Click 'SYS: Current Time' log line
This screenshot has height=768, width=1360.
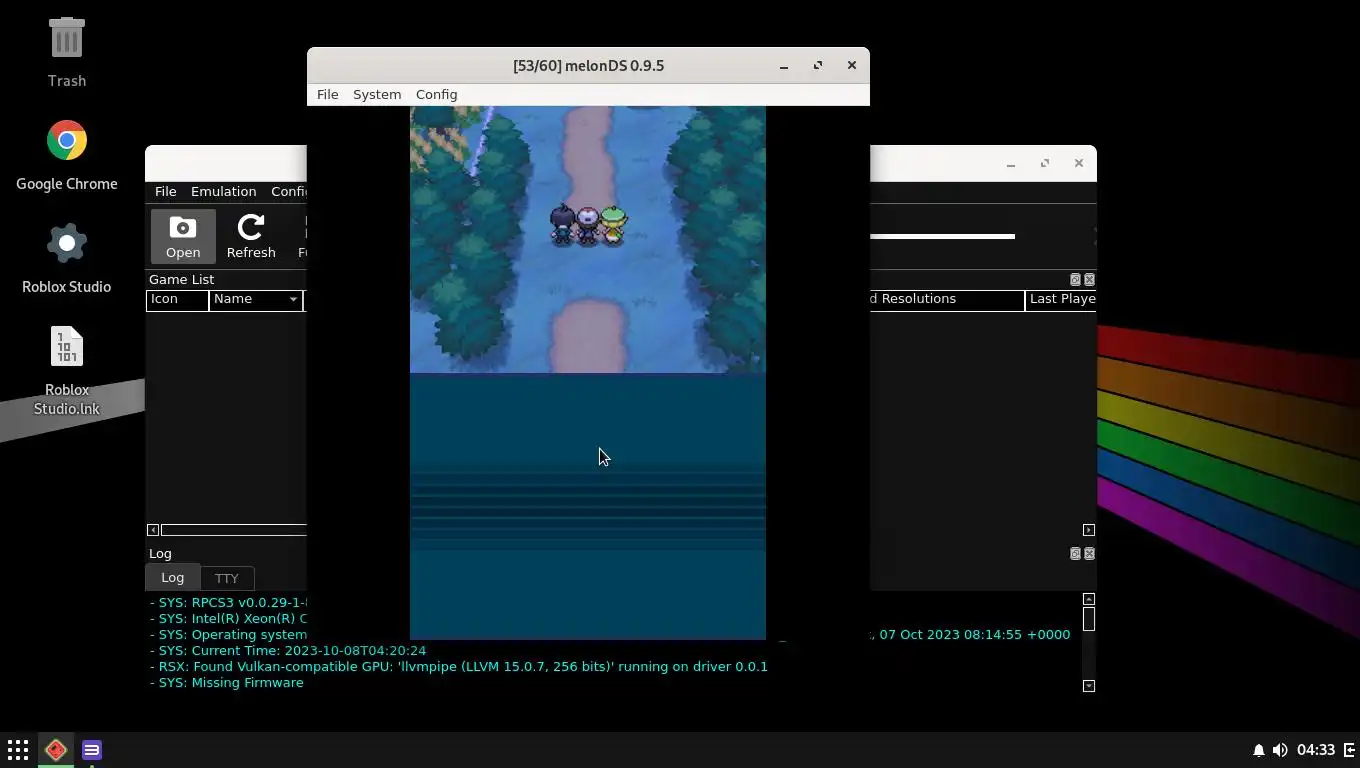[x=288, y=650]
